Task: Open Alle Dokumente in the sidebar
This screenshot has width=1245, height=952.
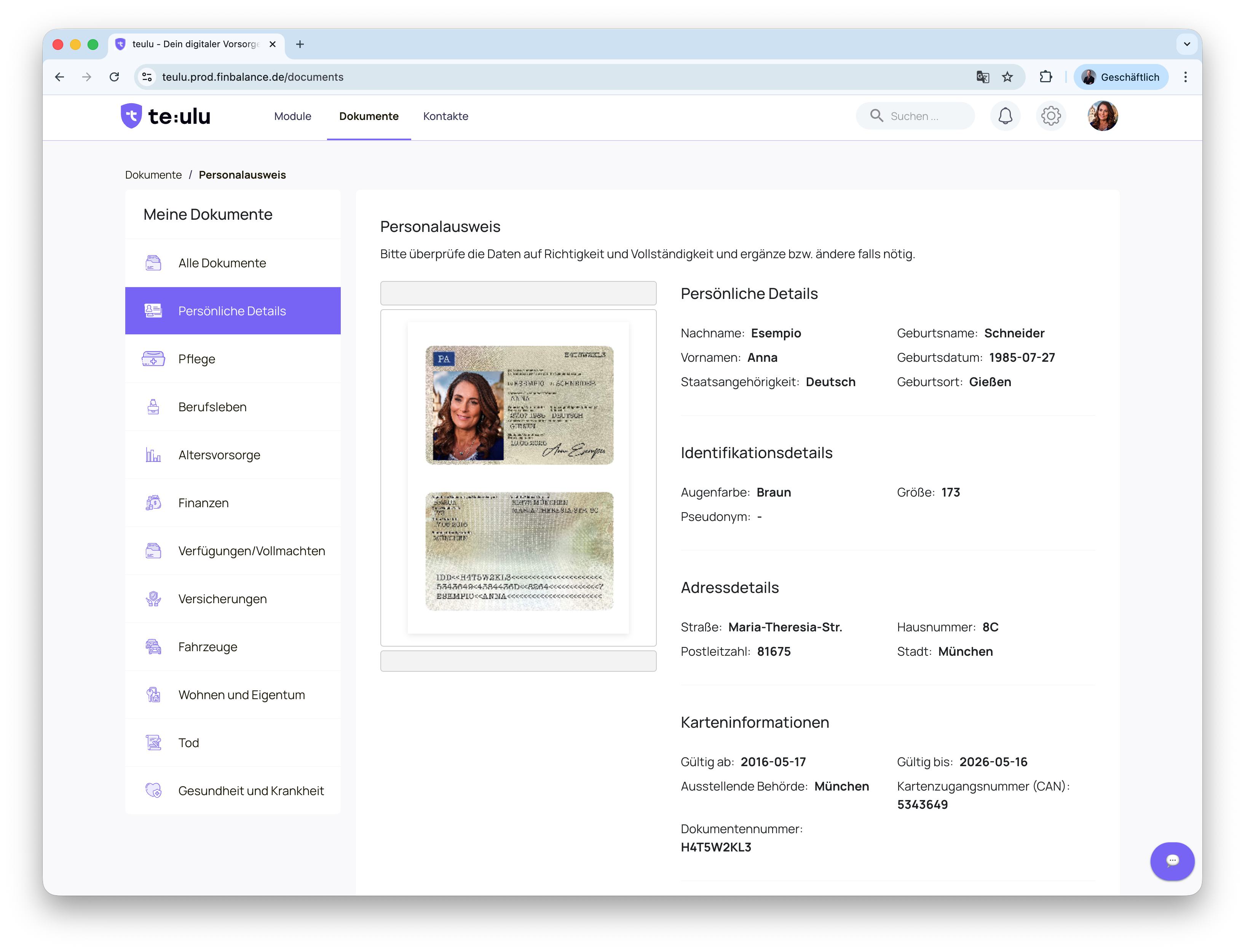Action: 222,263
